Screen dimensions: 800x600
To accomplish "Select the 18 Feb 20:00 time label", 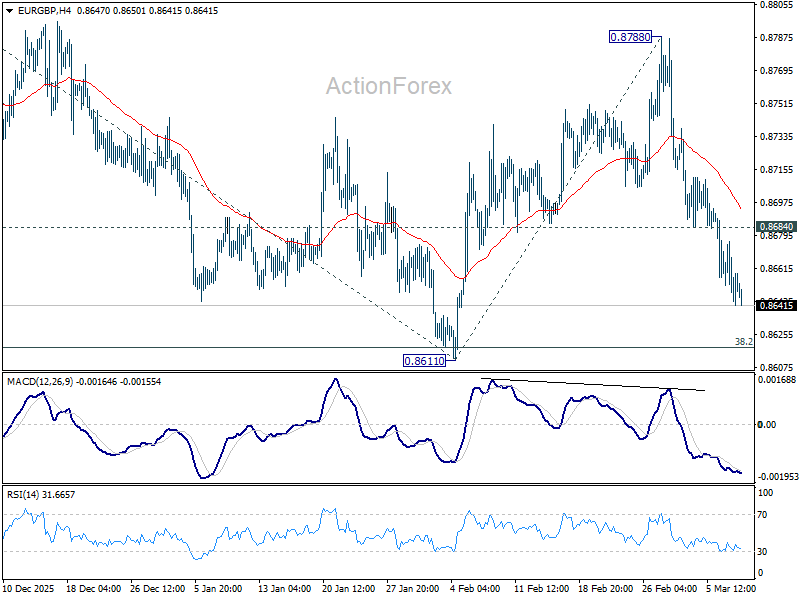I will tap(606, 588).
